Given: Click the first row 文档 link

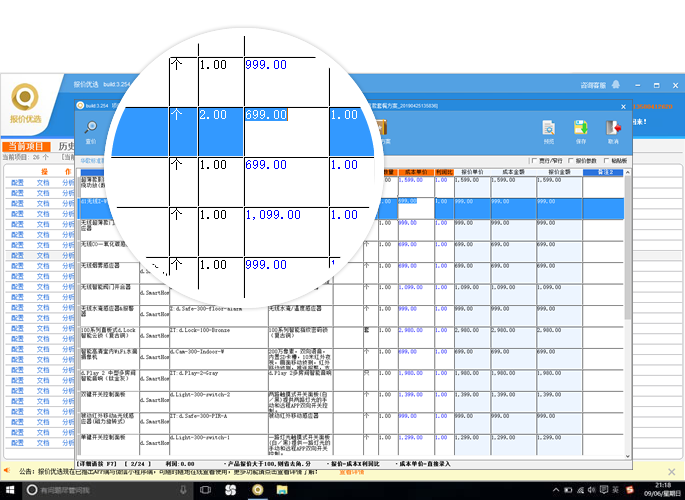Looking at the screenshot, I should click(43, 183).
